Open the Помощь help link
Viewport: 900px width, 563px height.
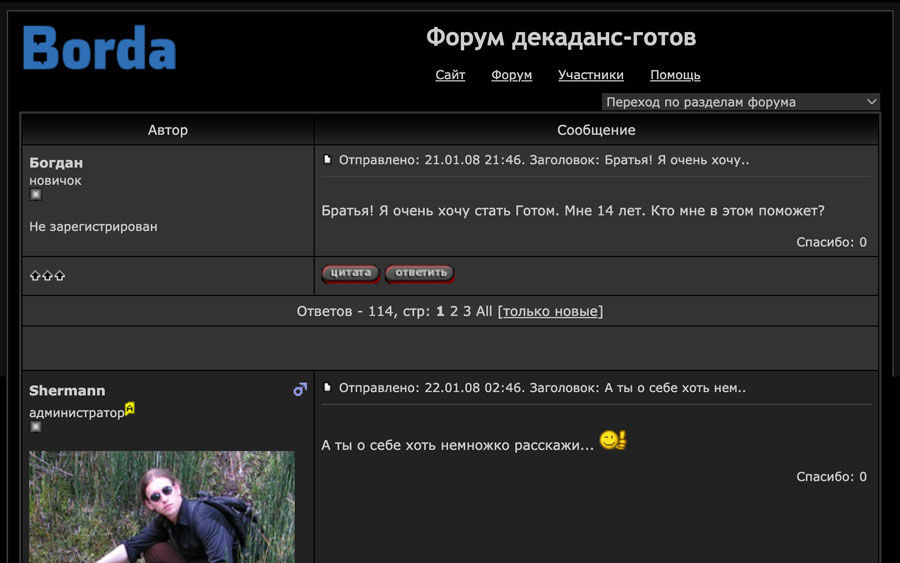675,75
